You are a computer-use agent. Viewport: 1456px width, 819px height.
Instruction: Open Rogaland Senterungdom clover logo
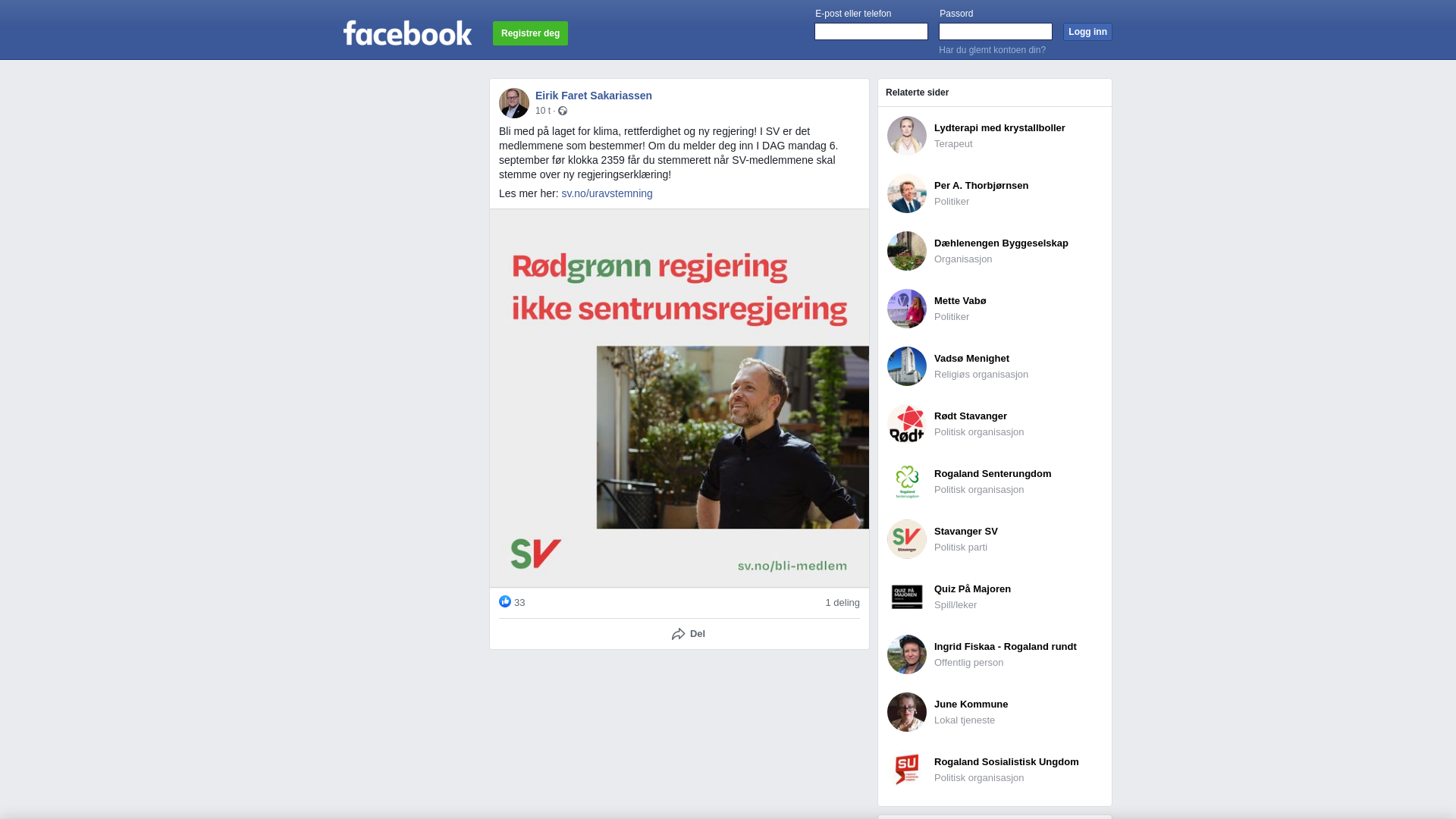tap(907, 482)
